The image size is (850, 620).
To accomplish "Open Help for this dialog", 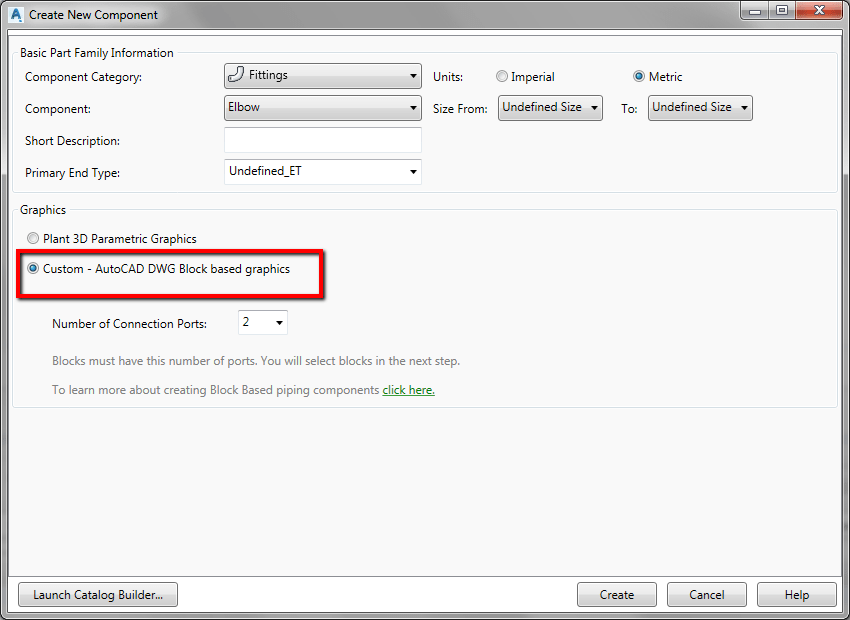I will (797, 595).
